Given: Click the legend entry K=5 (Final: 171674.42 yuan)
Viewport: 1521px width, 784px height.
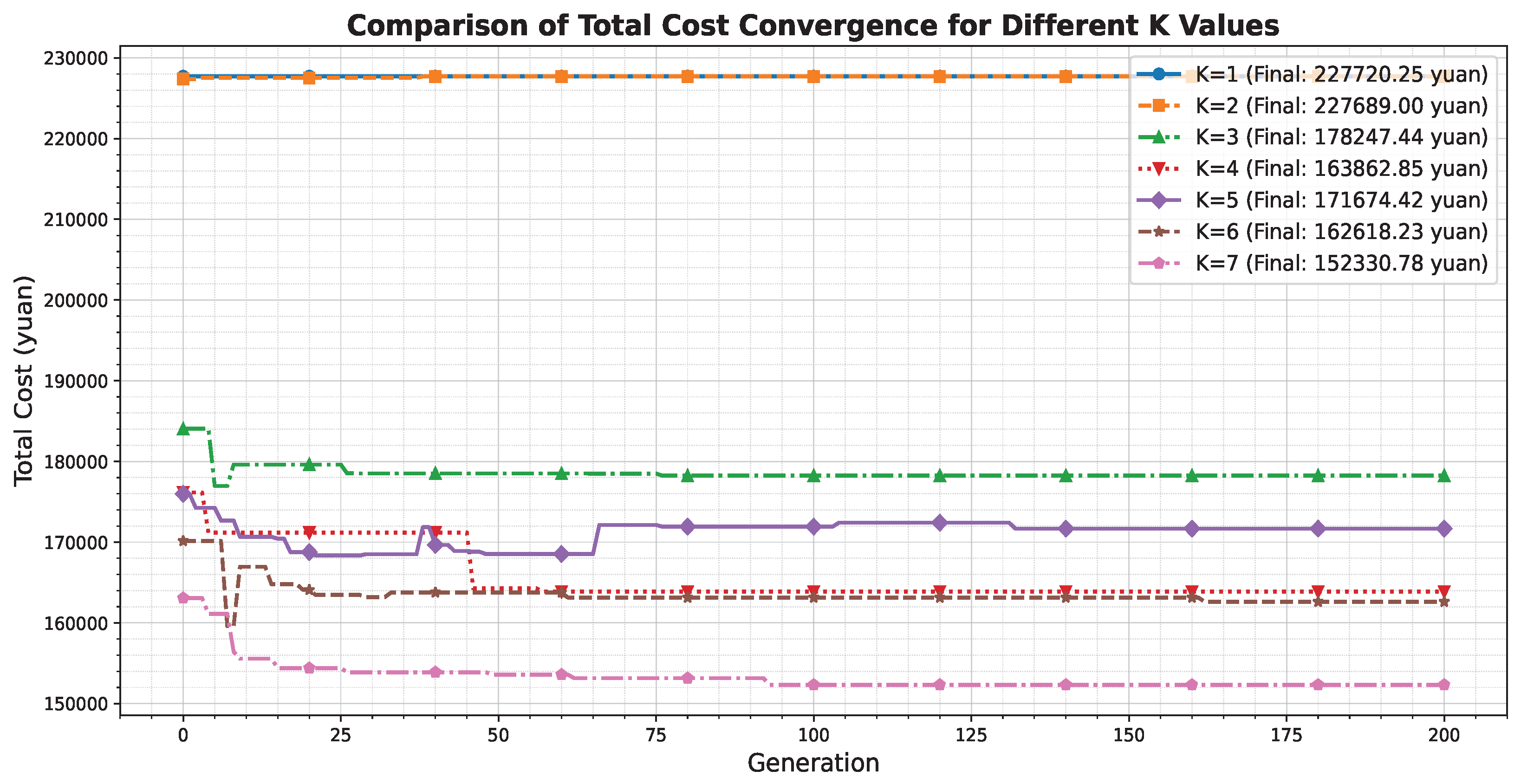Looking at the screenshot, I should pyautogui.click(x=1313, y=200).
